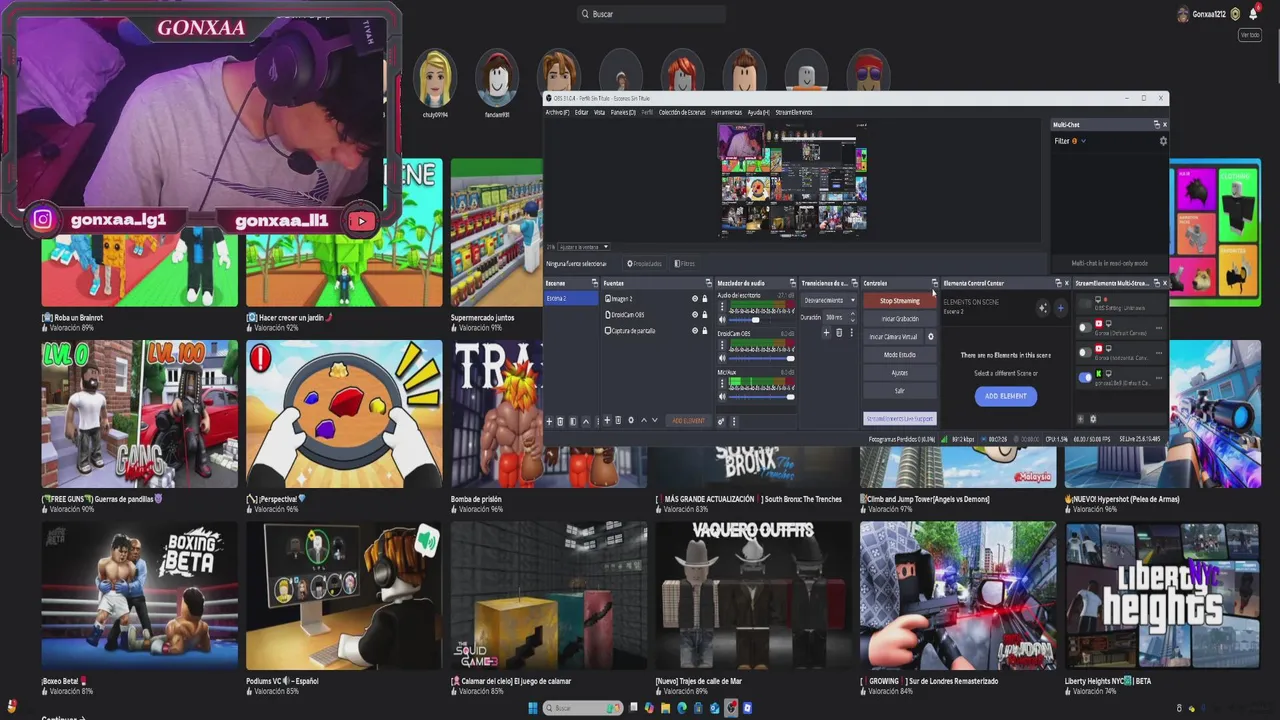Add a new source with the Fuentes plus icon

(607, 420)
